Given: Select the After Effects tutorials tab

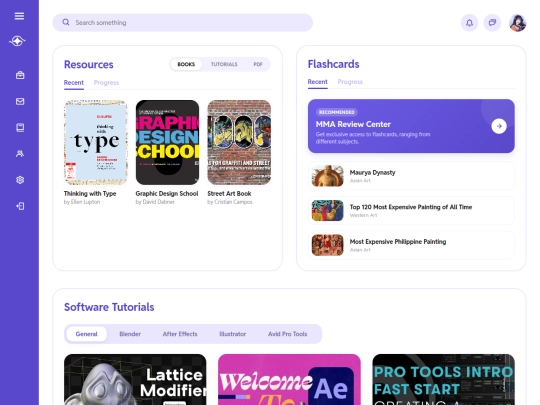Looking at the screenshot, I should click(x=180, y=334).
